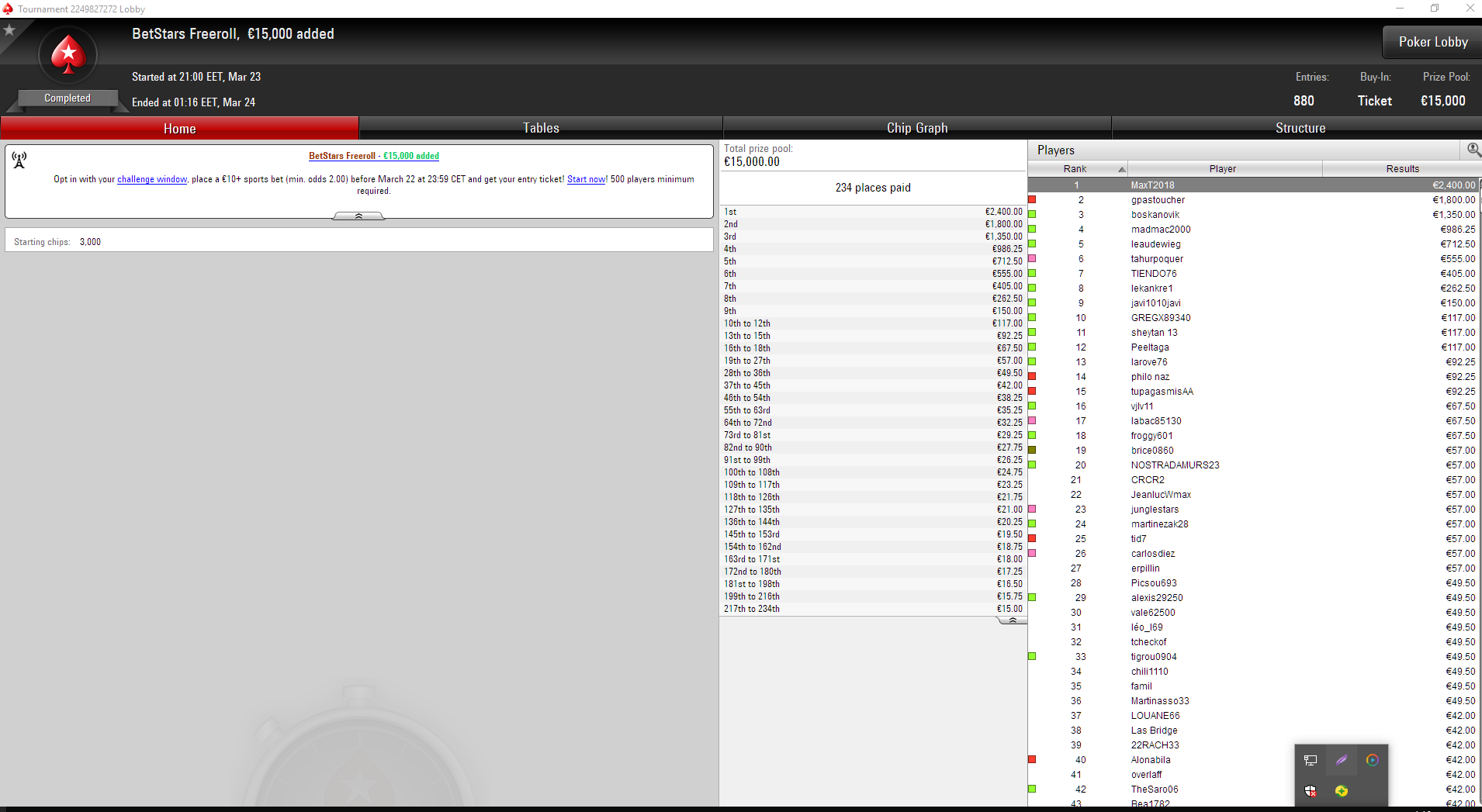The height and width of the screenshot is (812, 1482).
Task: Click the PokerStars red spade logo
Action: pos(68,54)
